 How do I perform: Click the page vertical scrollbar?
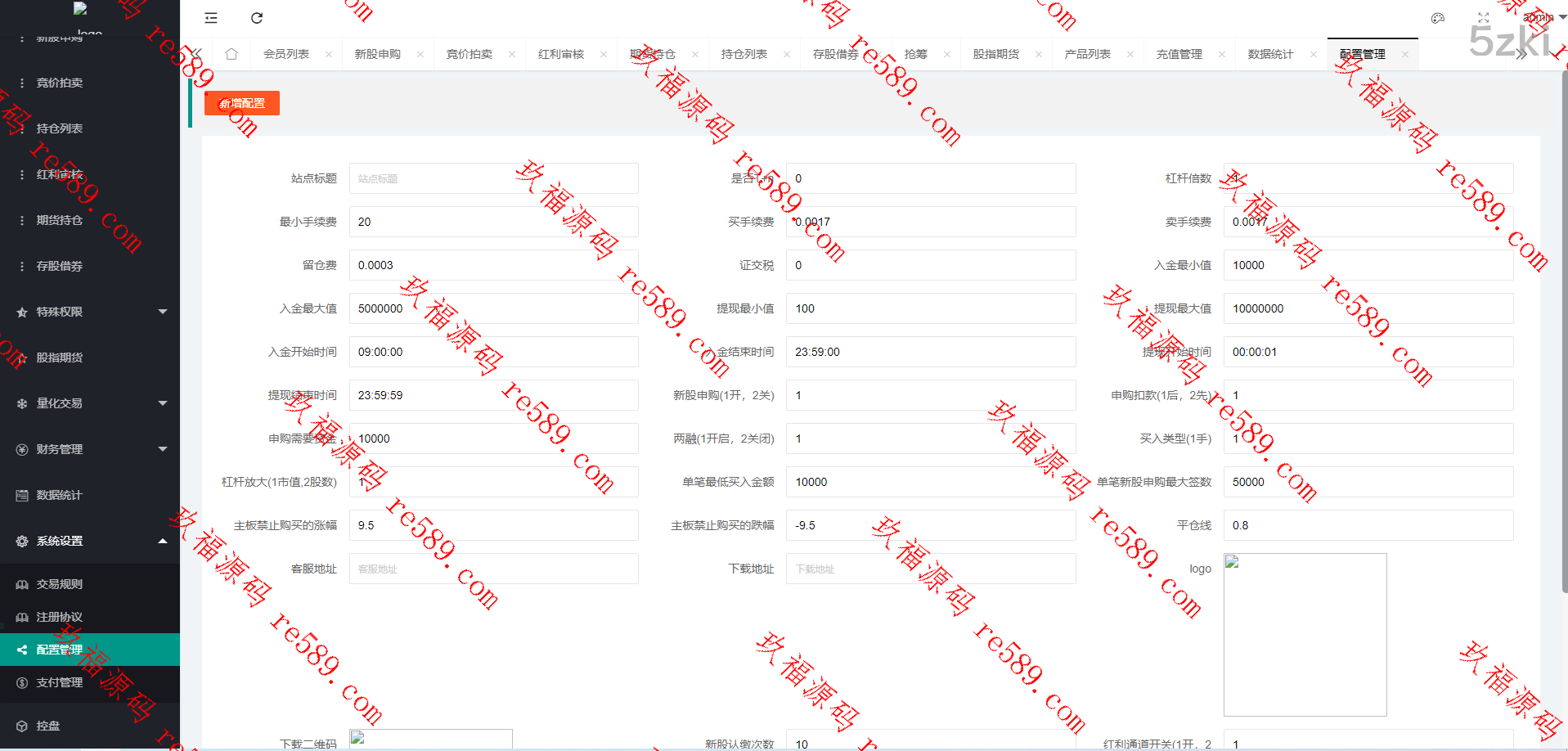tap(1564, 331)
